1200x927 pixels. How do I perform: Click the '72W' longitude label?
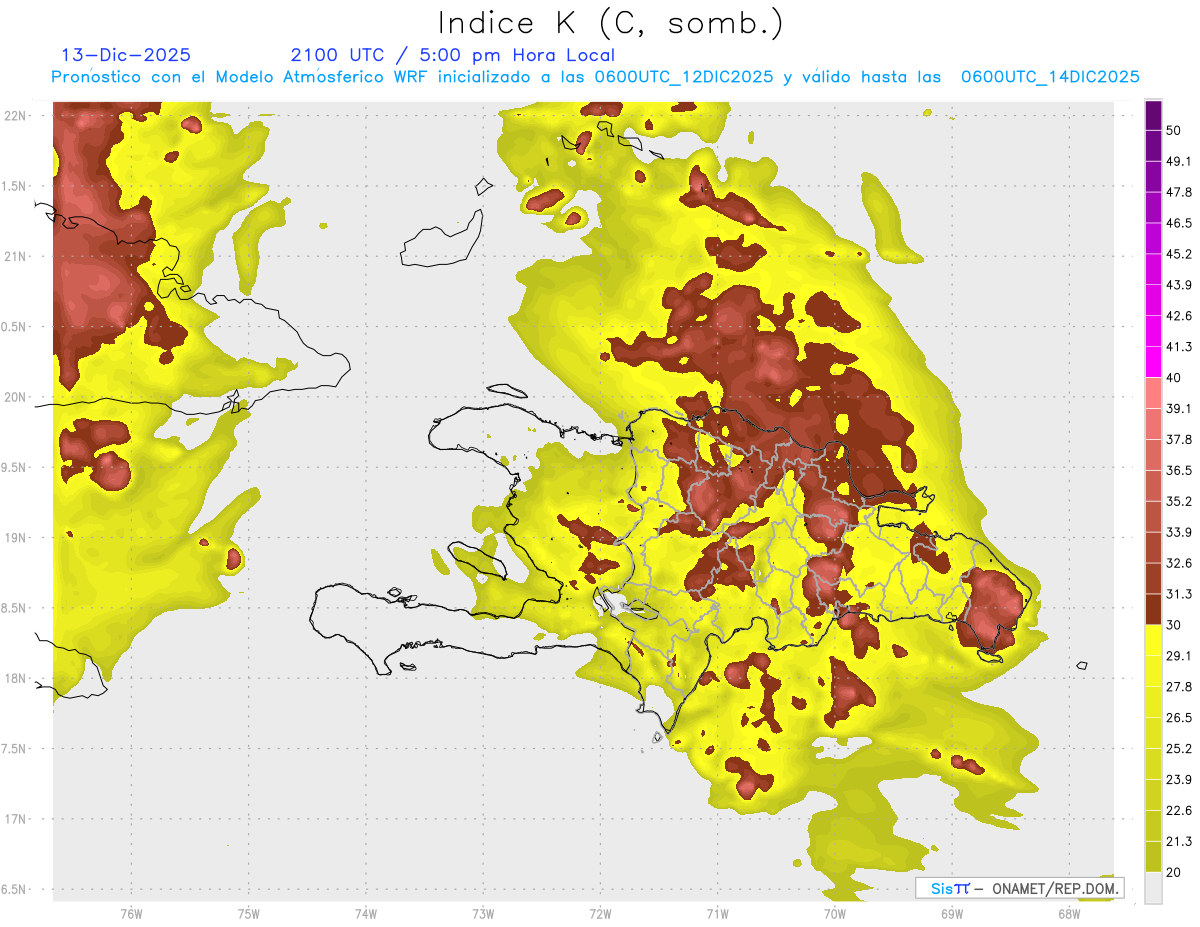click(x=600, y=913)
